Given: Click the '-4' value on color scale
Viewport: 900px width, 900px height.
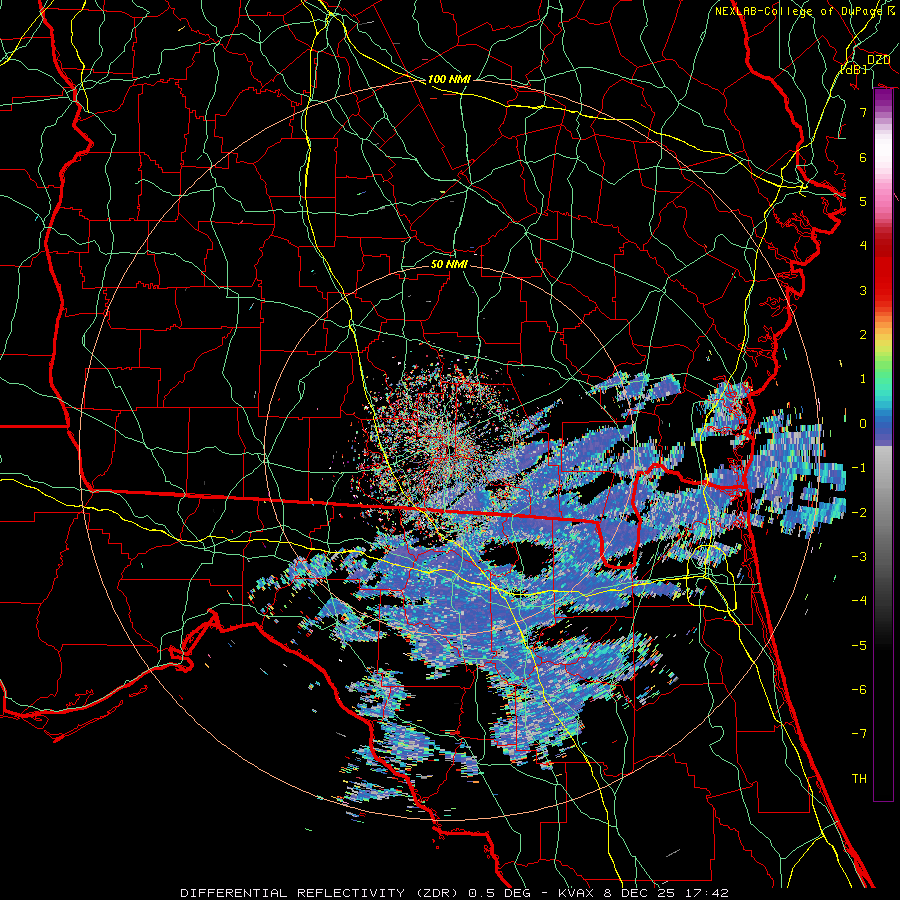Looking at the screenshot, I should click(x=859, y=601).
